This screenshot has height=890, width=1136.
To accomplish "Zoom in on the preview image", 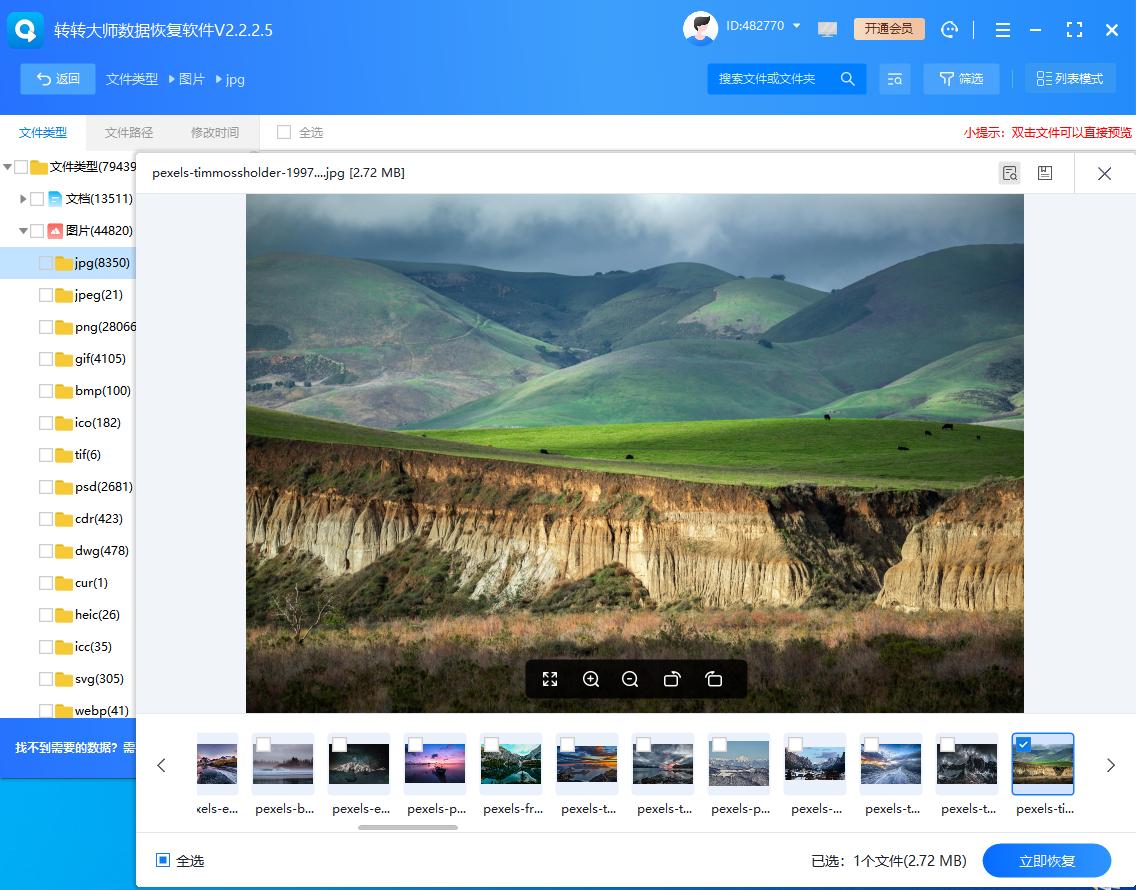I will point(590,679).
